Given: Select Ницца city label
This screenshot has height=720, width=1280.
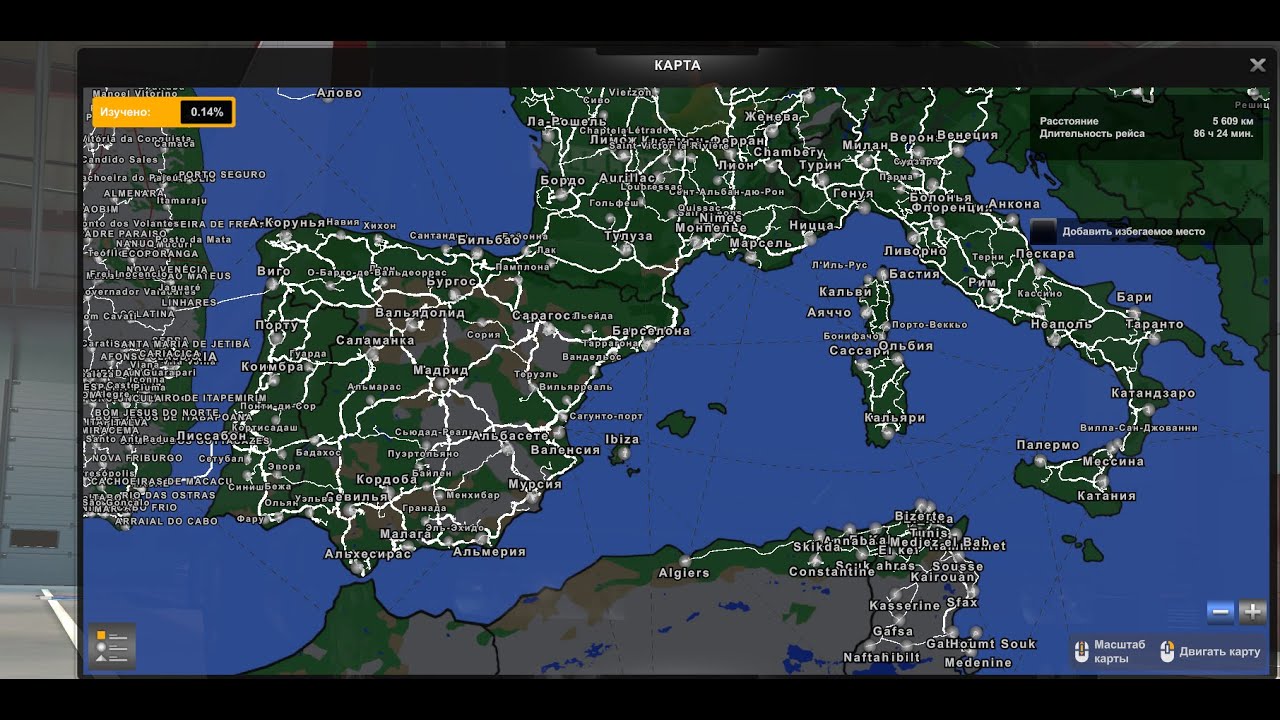Looking at the screenshot, I should [811, 226].
